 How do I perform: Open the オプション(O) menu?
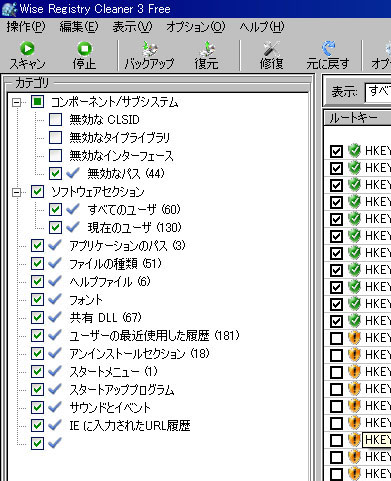click(196, 27)
